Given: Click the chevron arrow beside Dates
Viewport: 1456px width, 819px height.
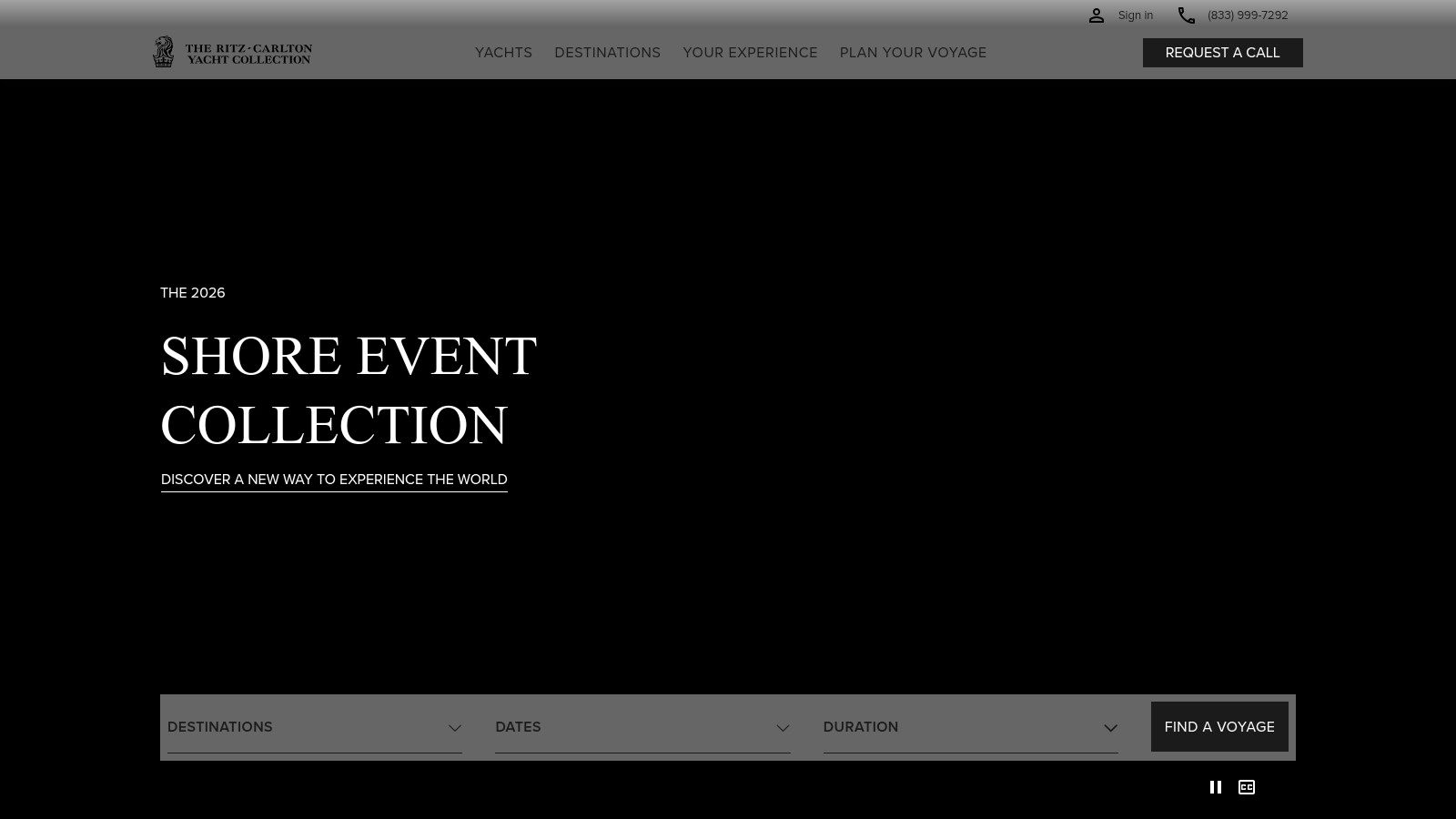Looking at the screenshot, I should pyautogui.click(x=783, y=728).
